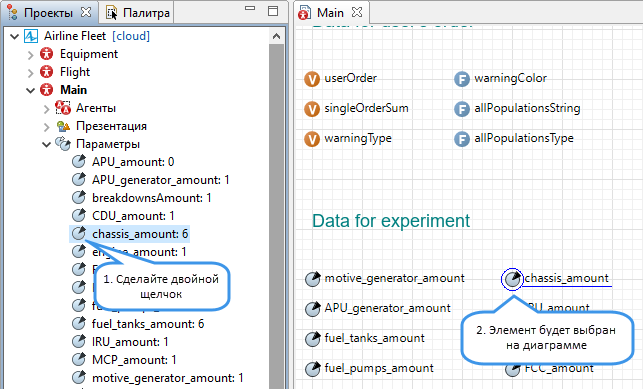Click the warningColor label on diagram

click(x=511, y=78)
